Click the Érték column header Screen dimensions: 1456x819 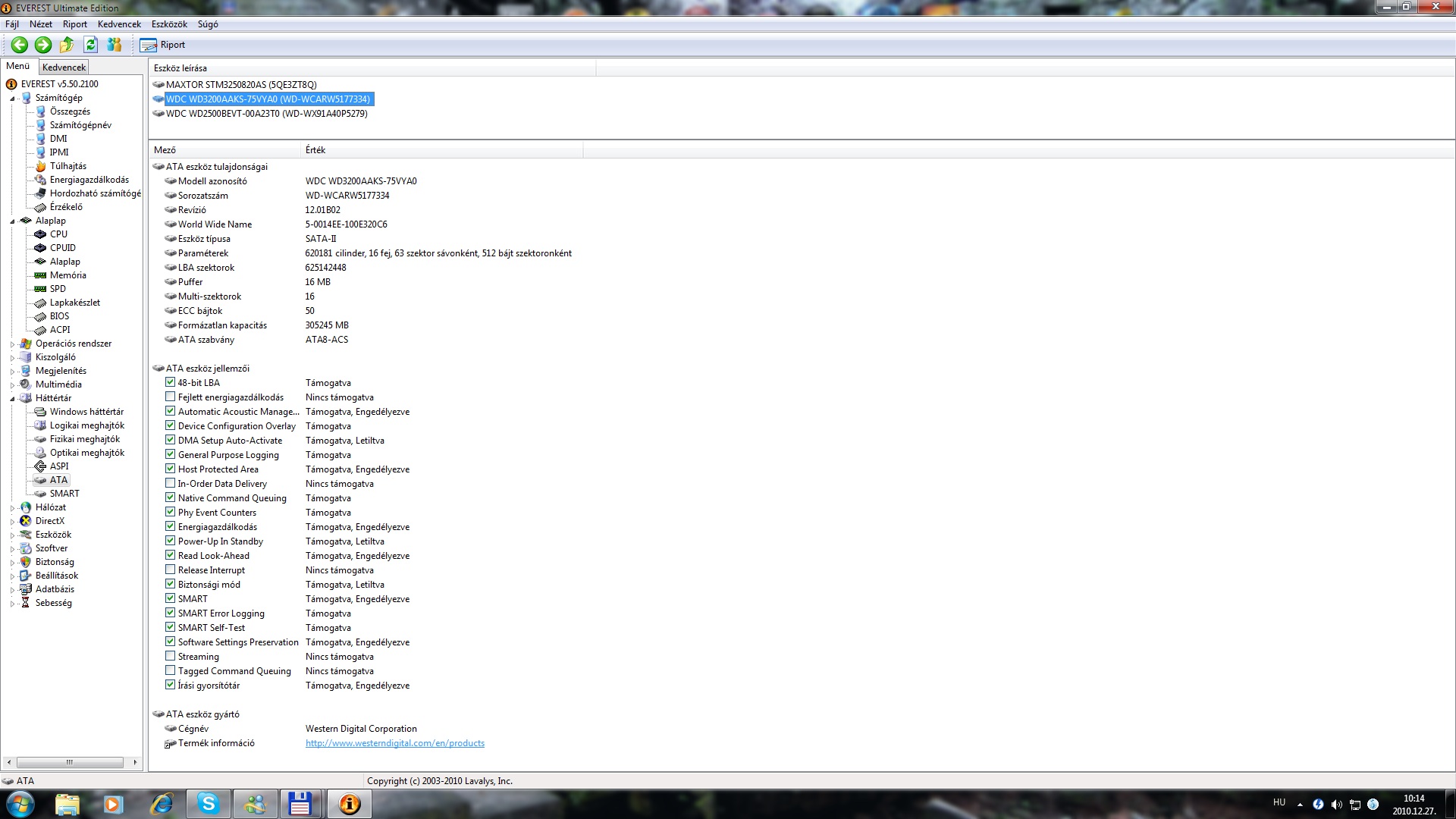442,150
